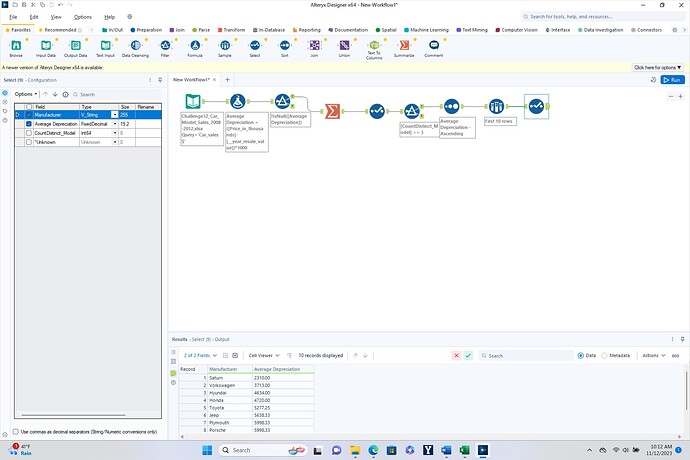Click the field list horizontal scrollbar
Viewport: 690px width, 460px height.
[x=73, y=415]
